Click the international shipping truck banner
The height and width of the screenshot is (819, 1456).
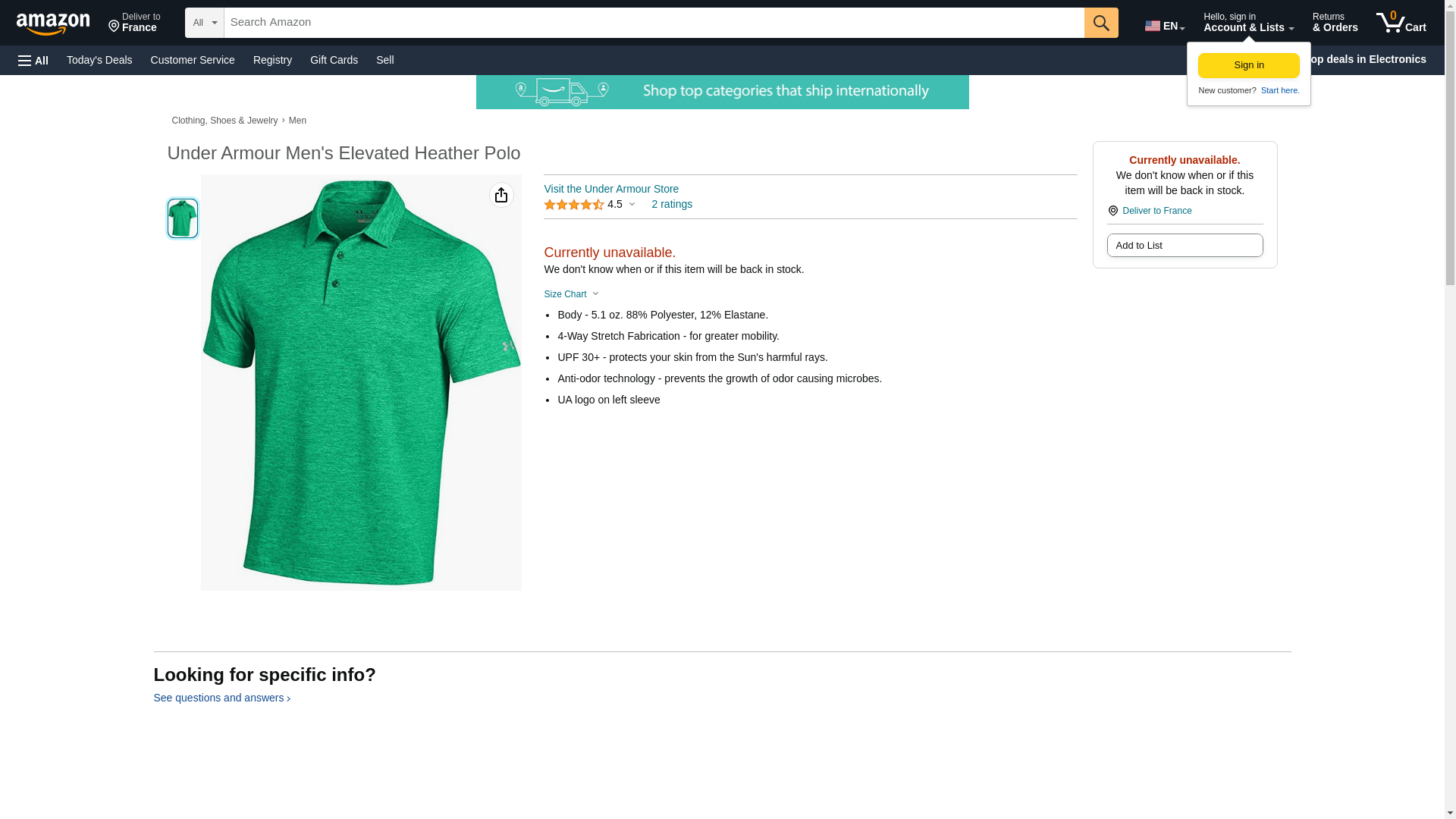722,92
